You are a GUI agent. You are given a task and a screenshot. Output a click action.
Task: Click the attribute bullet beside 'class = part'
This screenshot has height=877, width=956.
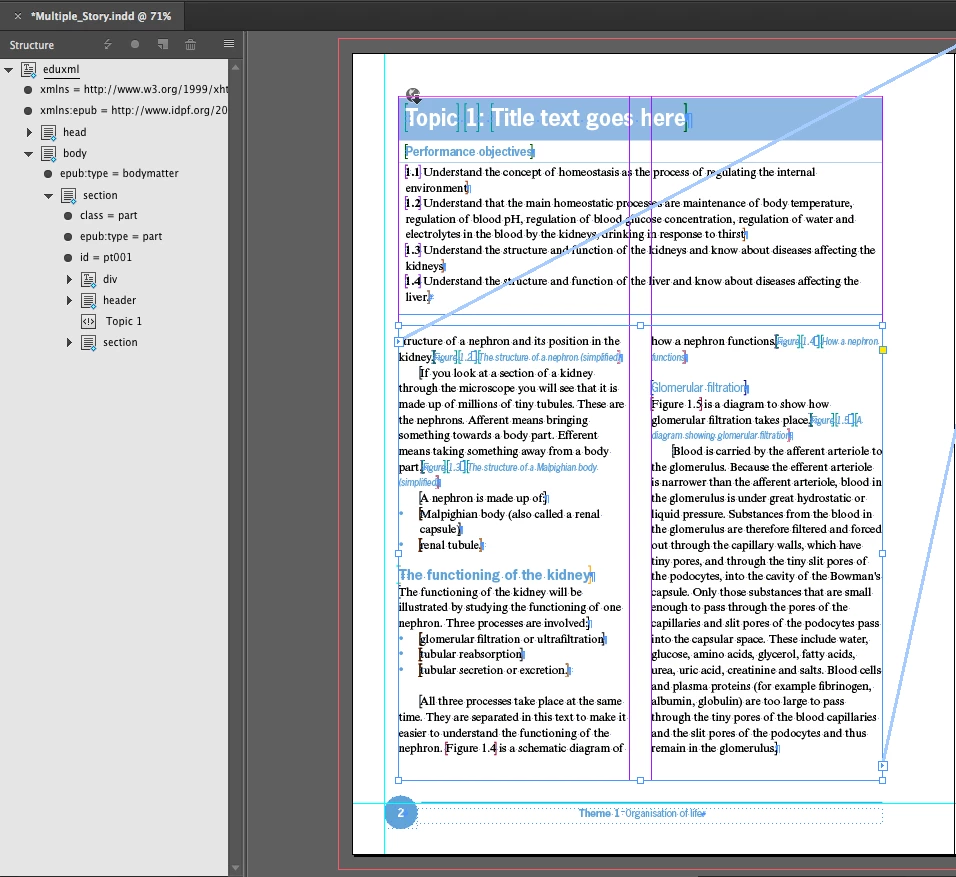(68, 216)
